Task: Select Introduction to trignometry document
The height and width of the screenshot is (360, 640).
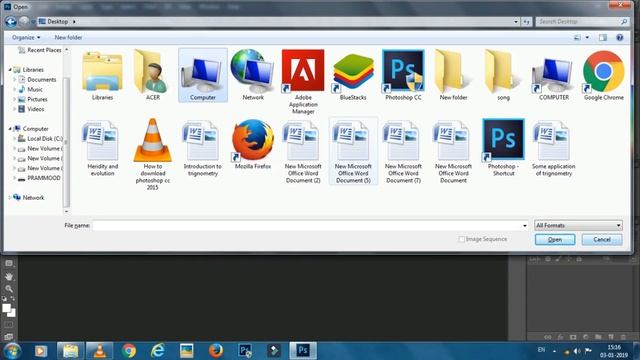Action: pyautogui.click(x=202, y=149)
